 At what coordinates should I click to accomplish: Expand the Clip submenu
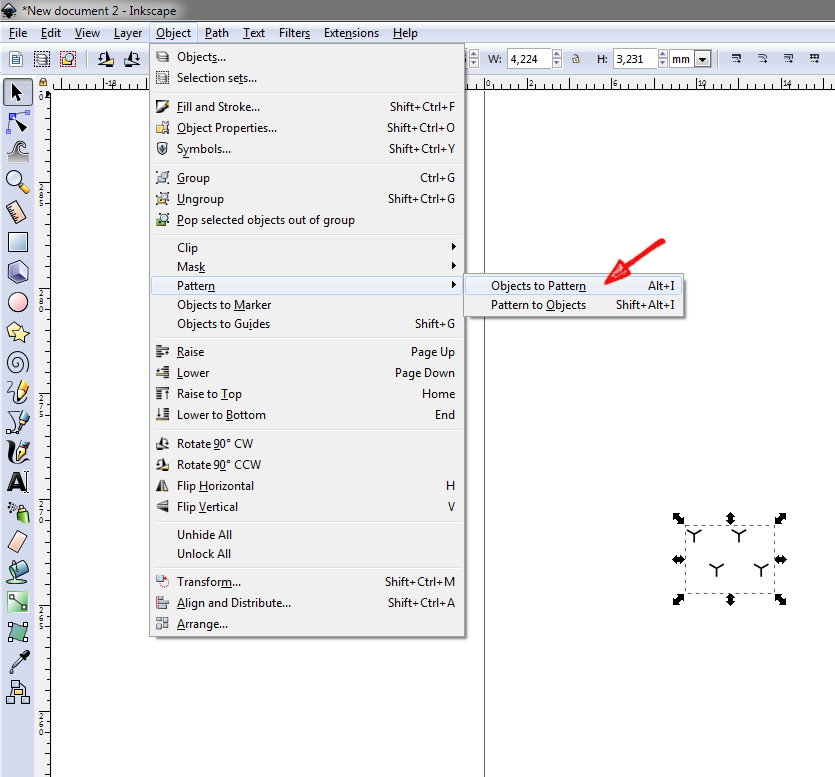(307, 248)
